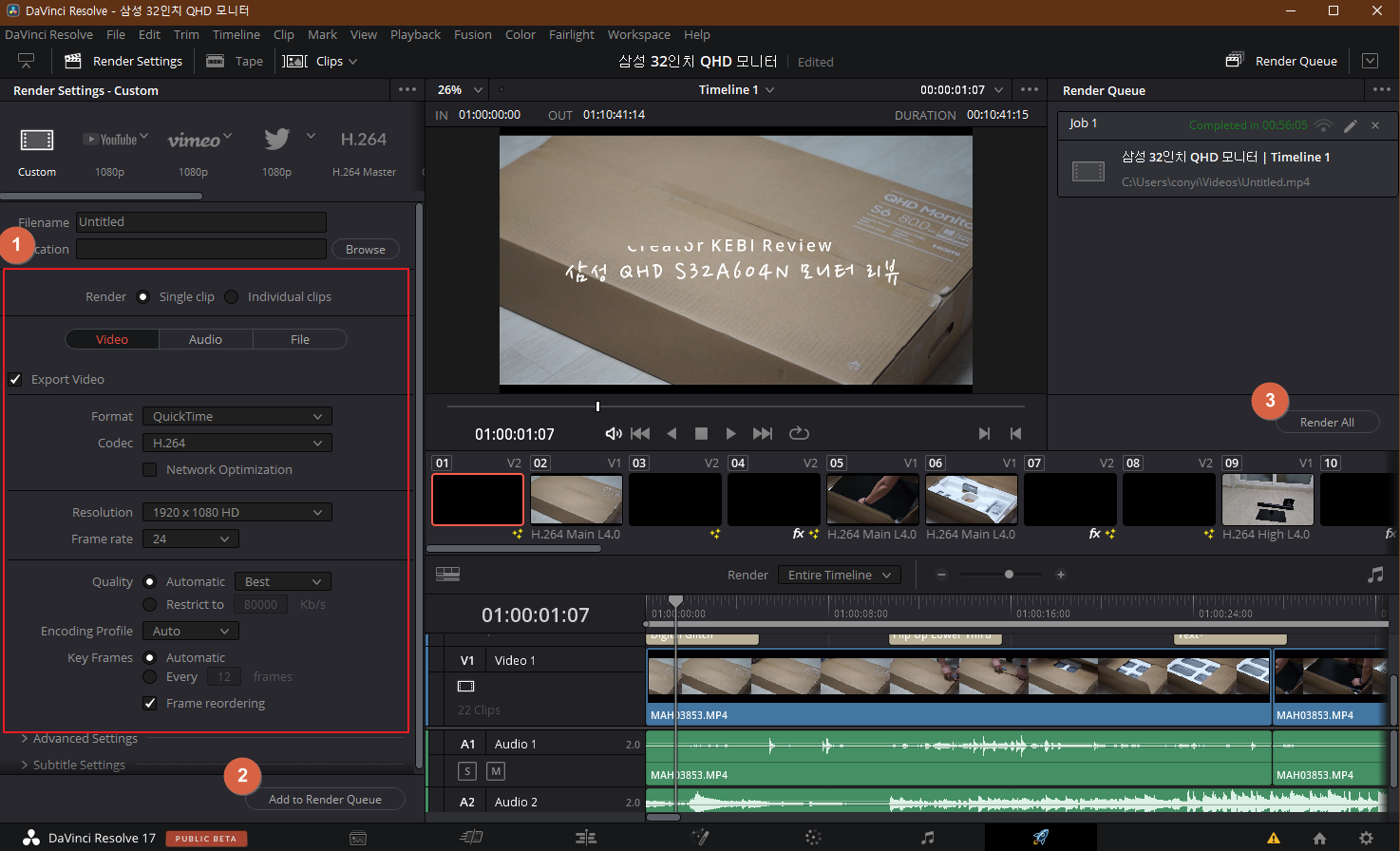Image resolution: width=1400 pixels, height=851 pixels.
Task: Select Automatic key frames radio button
Action: click(149, 657)
